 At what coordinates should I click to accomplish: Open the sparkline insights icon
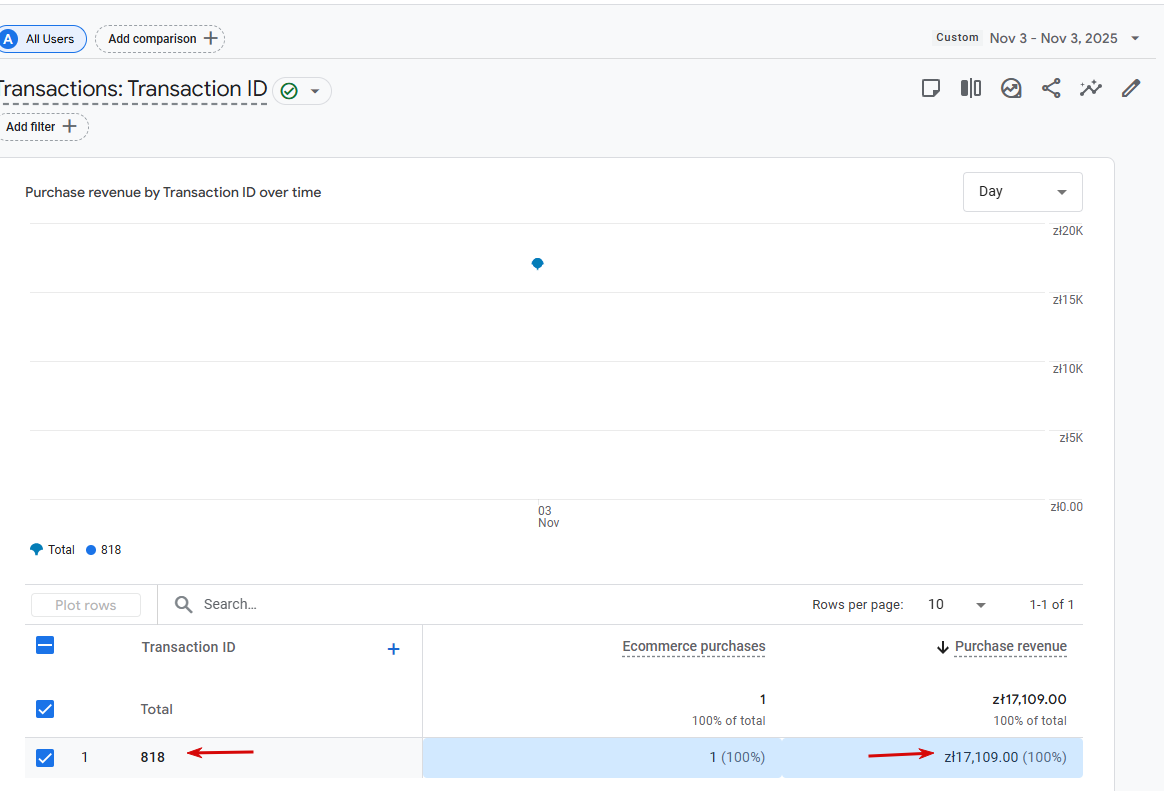[1090, 88]
